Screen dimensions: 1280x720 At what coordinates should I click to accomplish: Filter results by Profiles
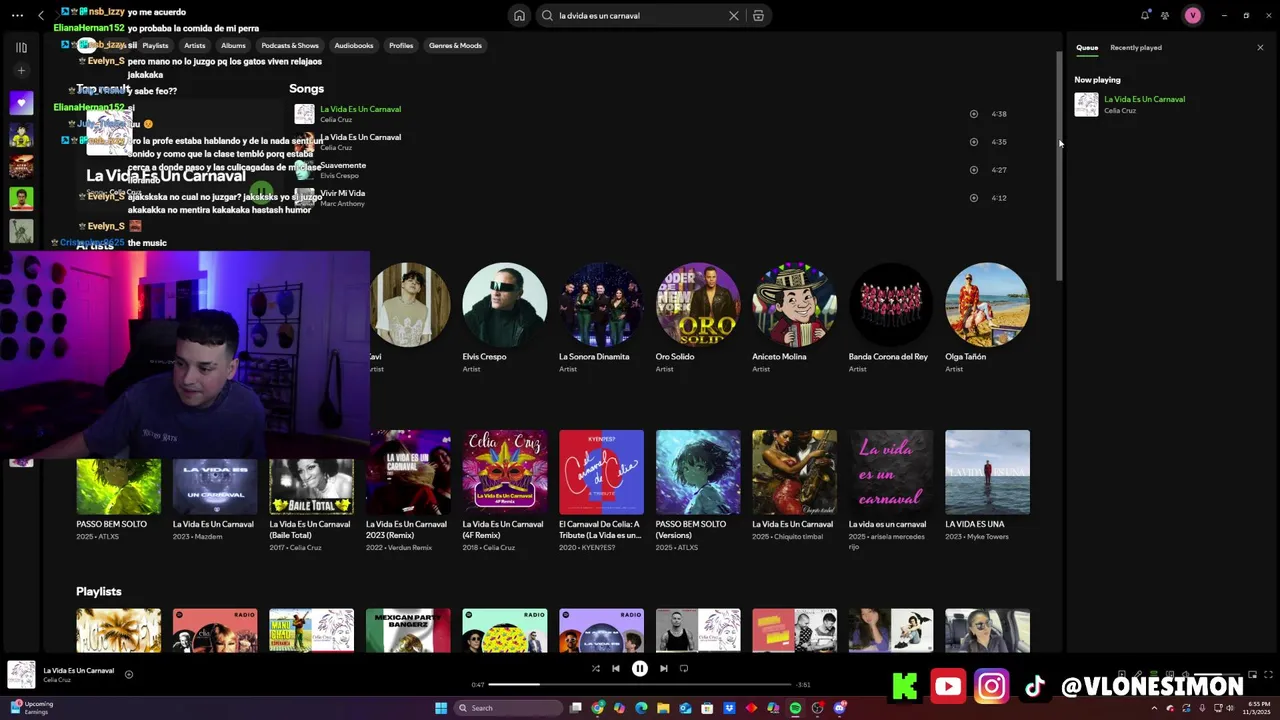[401, 46]
